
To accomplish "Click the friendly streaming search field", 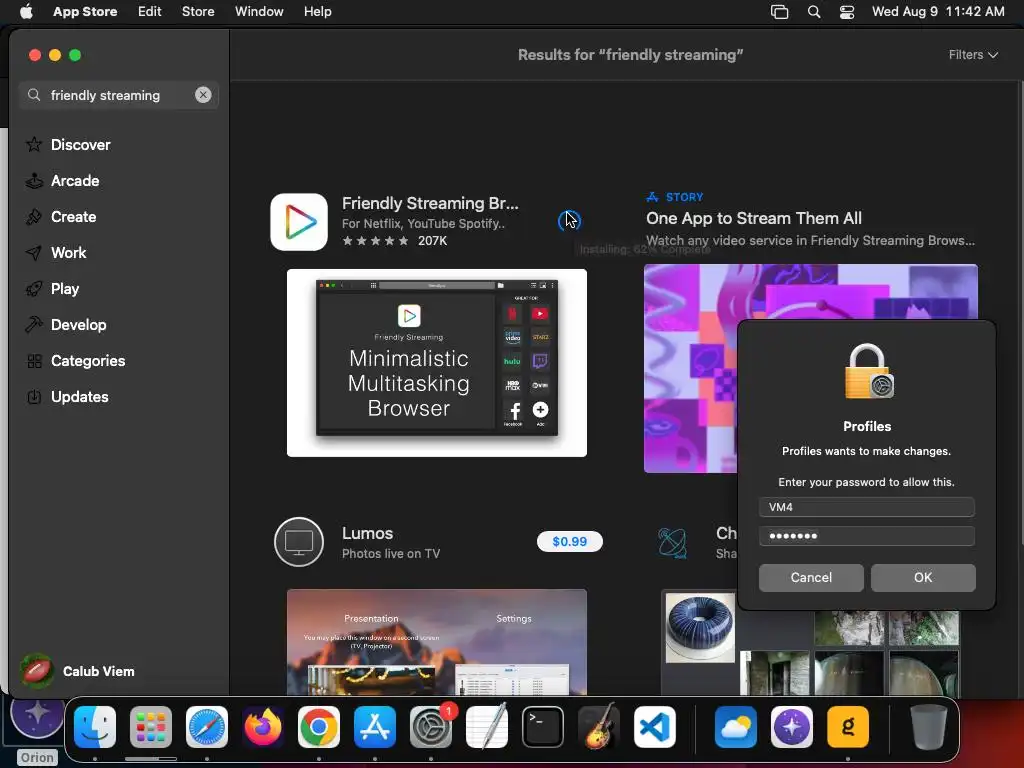I will [118, 95].
